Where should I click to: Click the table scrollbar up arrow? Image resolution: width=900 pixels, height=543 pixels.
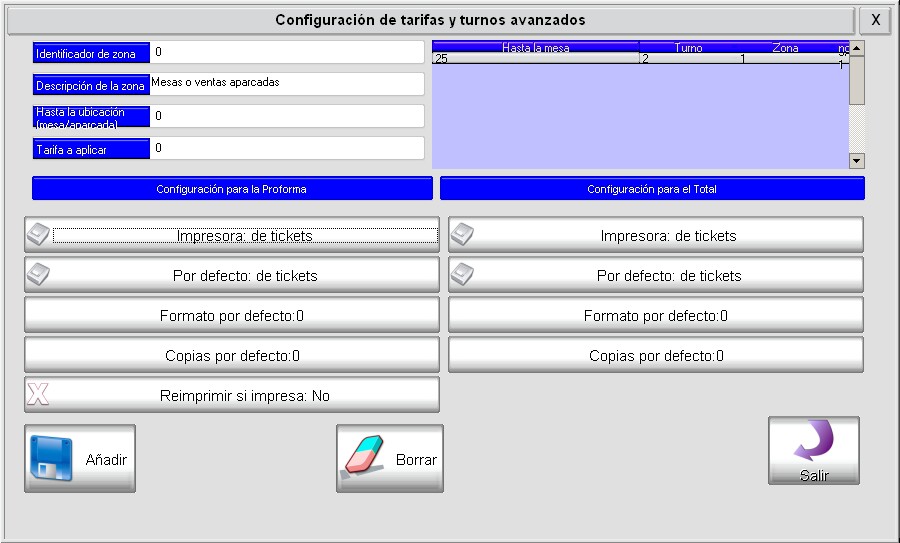856,48
